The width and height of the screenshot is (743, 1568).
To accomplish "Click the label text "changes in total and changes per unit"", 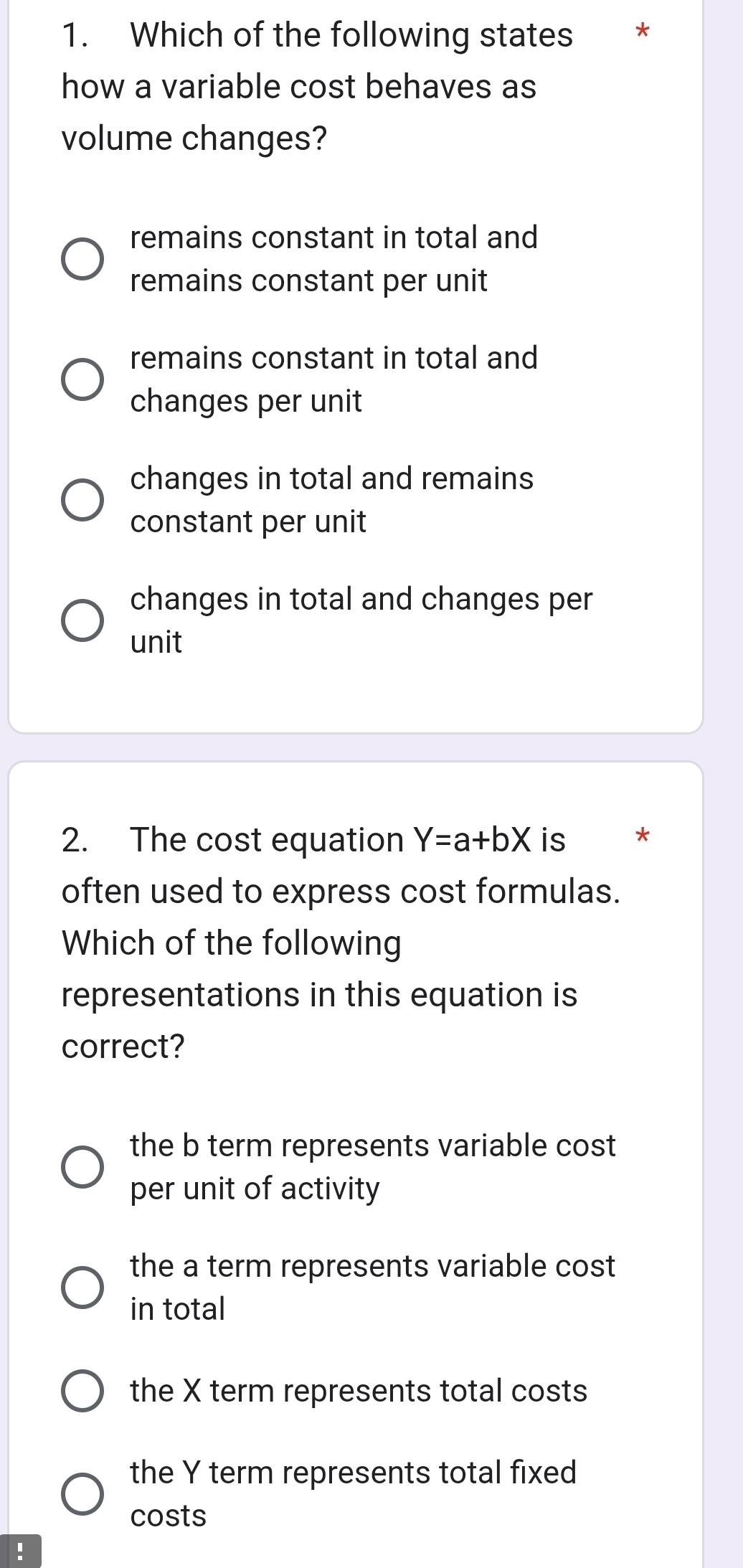I will (361, 620).
